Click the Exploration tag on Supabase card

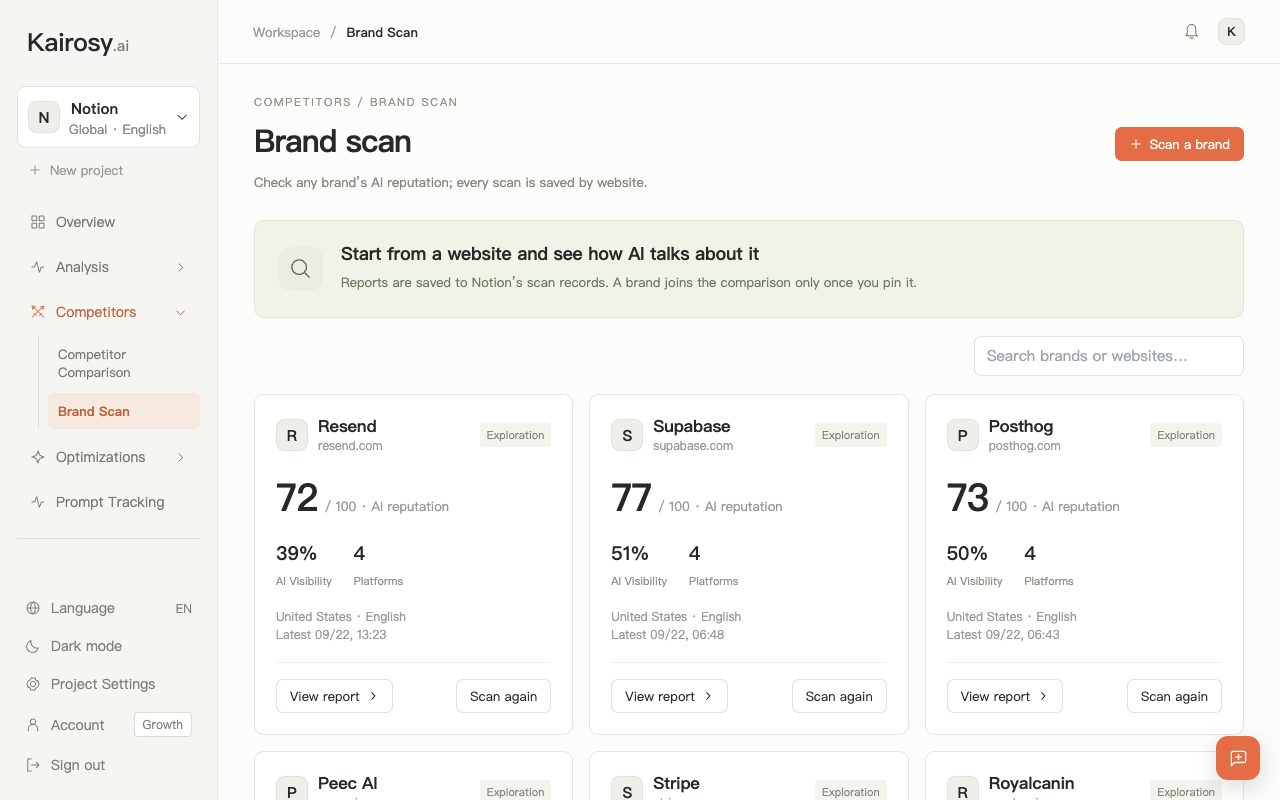pyautogui.click(x=851, y=435)
